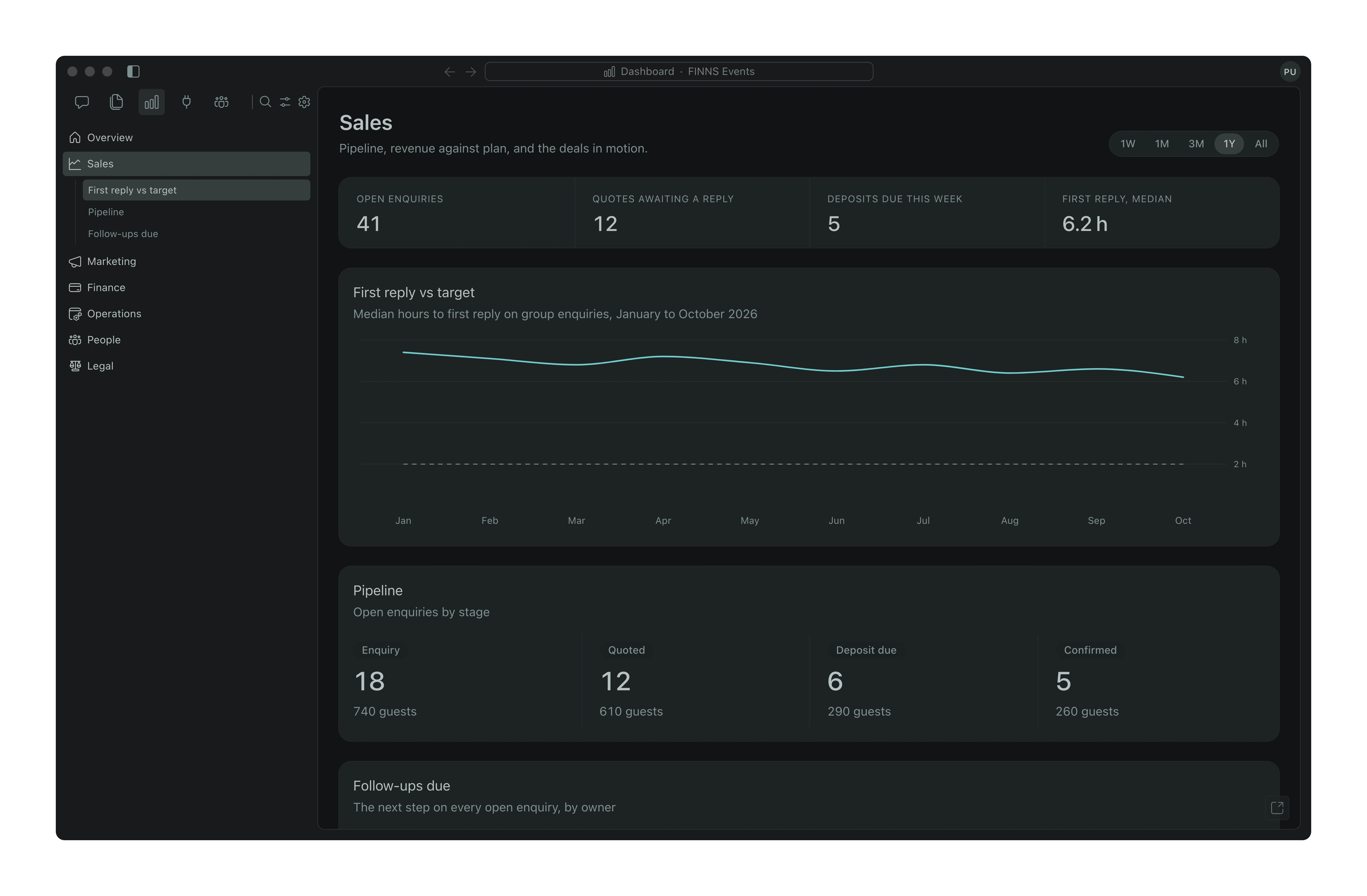
Task: Open the settings gear icon
Action: pos(305,102)
